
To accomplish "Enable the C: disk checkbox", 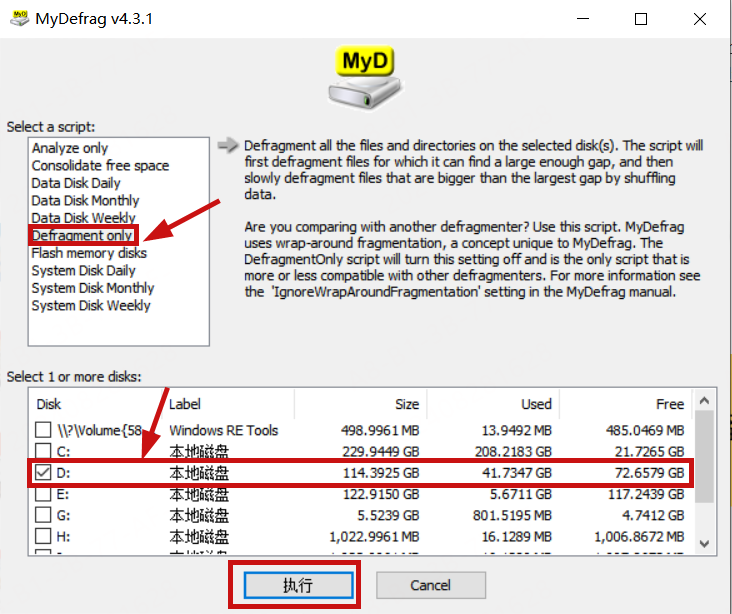I will pos(43,451).
